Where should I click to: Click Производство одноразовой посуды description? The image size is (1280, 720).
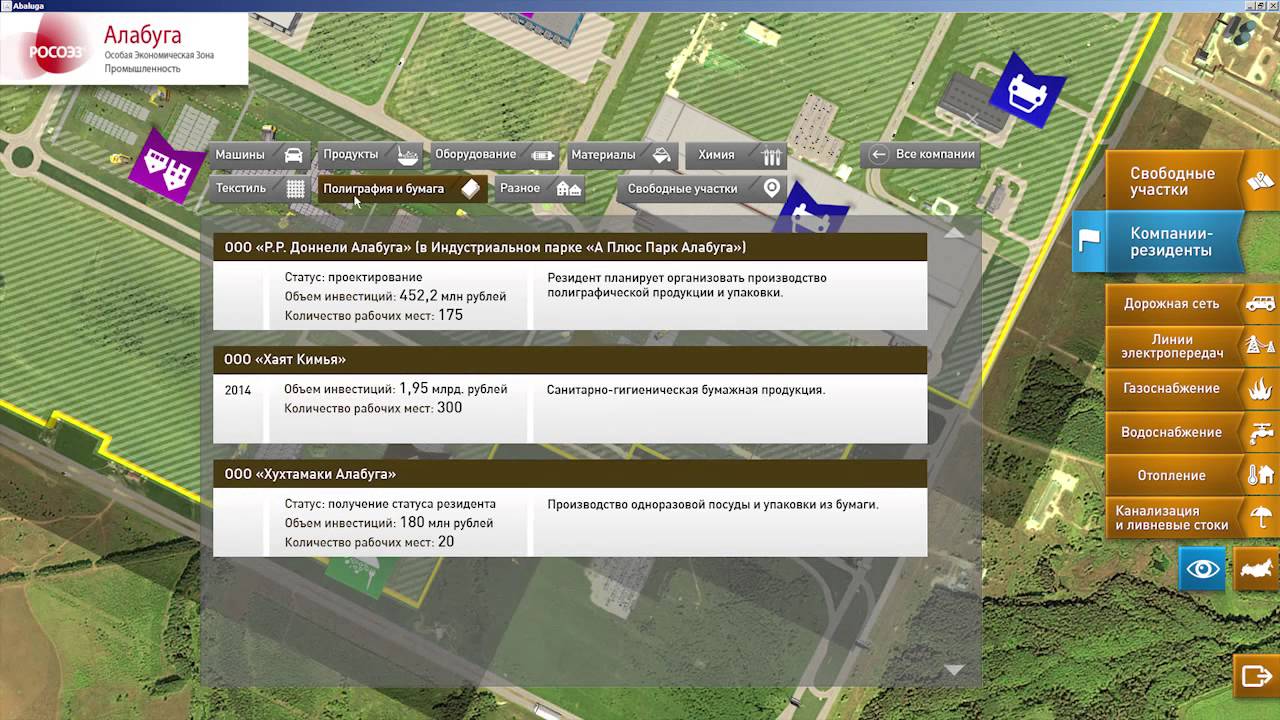(x=713, y=505)
